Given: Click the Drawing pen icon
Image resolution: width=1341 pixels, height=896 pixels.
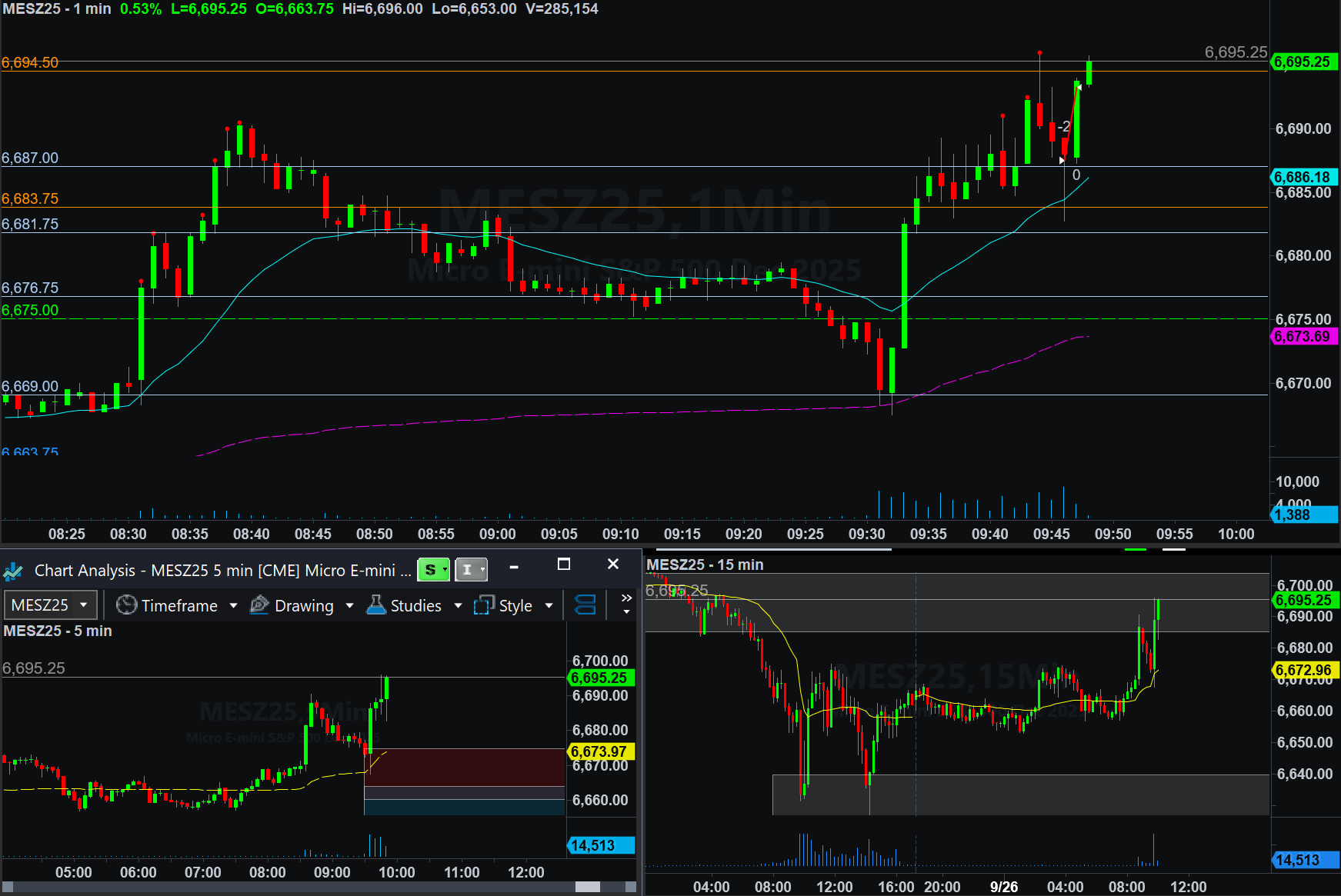Looking at the screenshot, I should pos(260,605).
